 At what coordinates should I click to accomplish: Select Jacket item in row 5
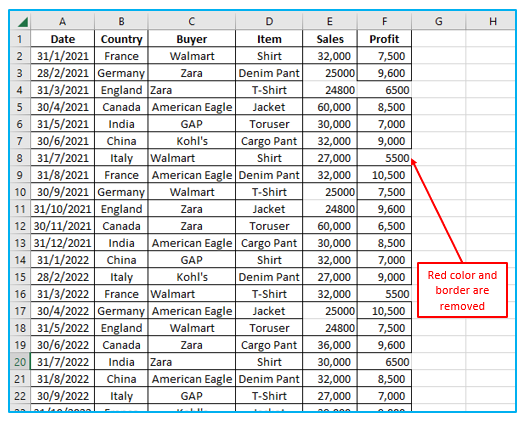269,107
